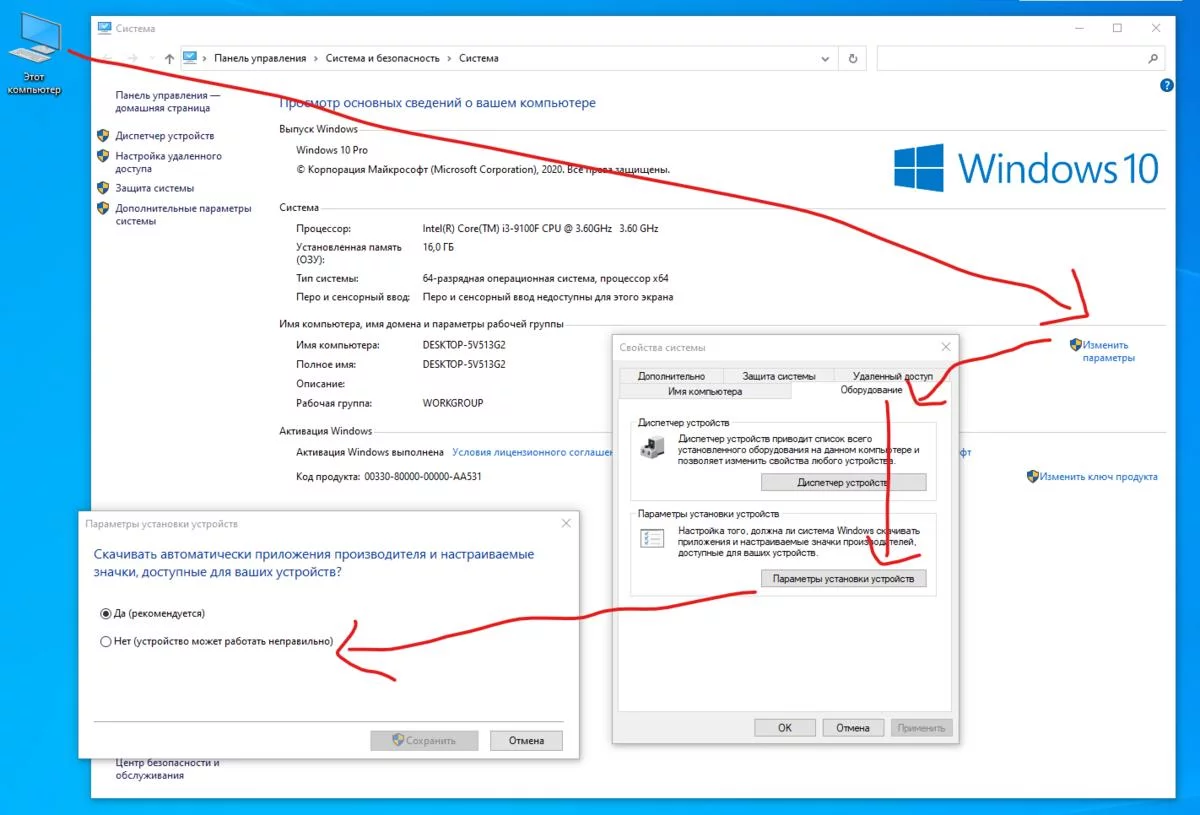
Task: Click the computer name DESKTOP-5V513G2 value
Action: tap(464, 345)
